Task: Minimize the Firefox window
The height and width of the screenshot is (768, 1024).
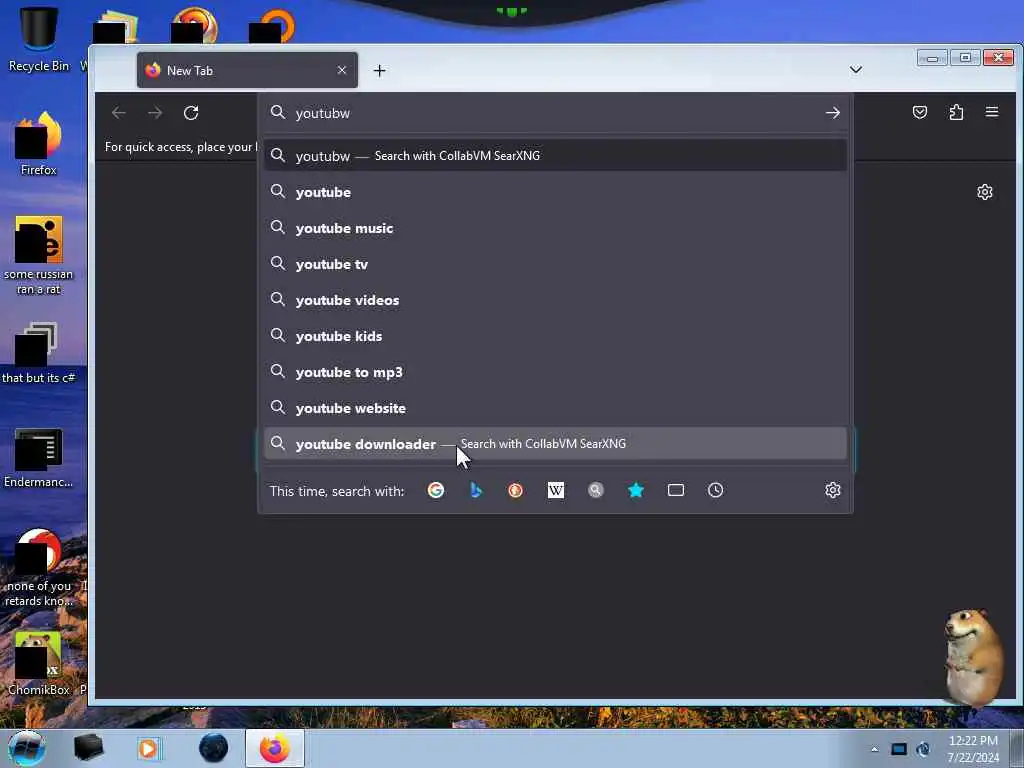Action: 932,58
